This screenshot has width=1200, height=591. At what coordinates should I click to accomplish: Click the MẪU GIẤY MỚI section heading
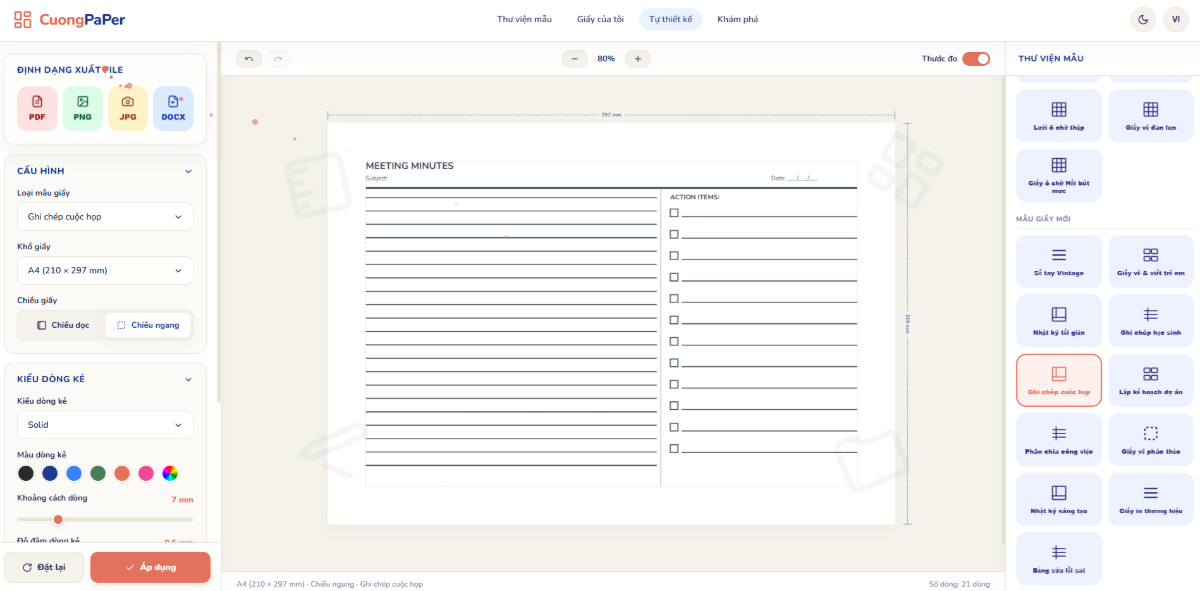[x=1044, y=219]
